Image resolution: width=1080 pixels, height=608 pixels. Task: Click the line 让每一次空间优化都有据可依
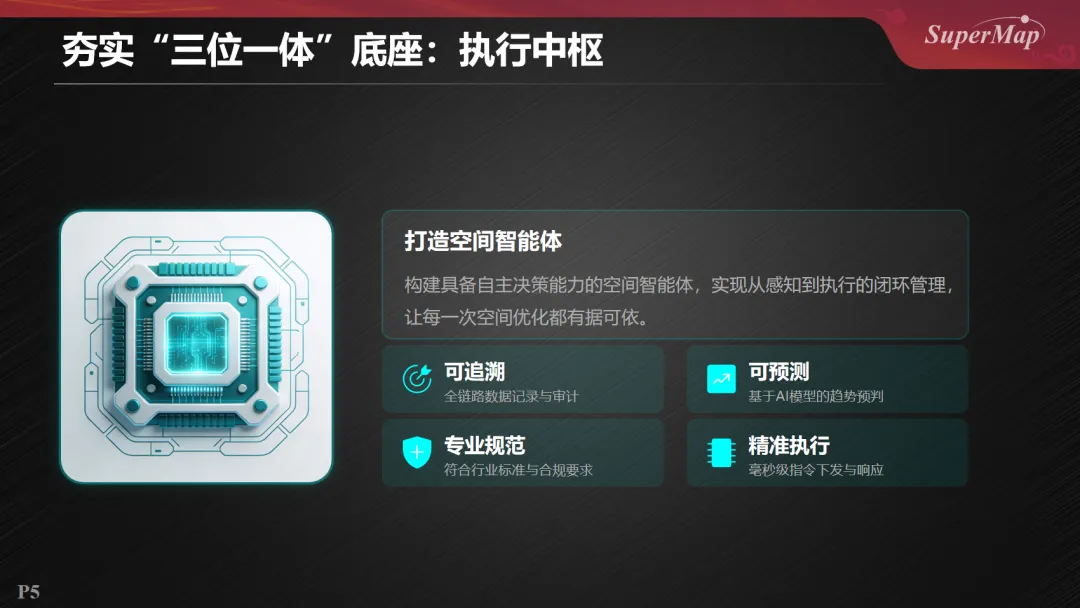[x=527, y=317]
